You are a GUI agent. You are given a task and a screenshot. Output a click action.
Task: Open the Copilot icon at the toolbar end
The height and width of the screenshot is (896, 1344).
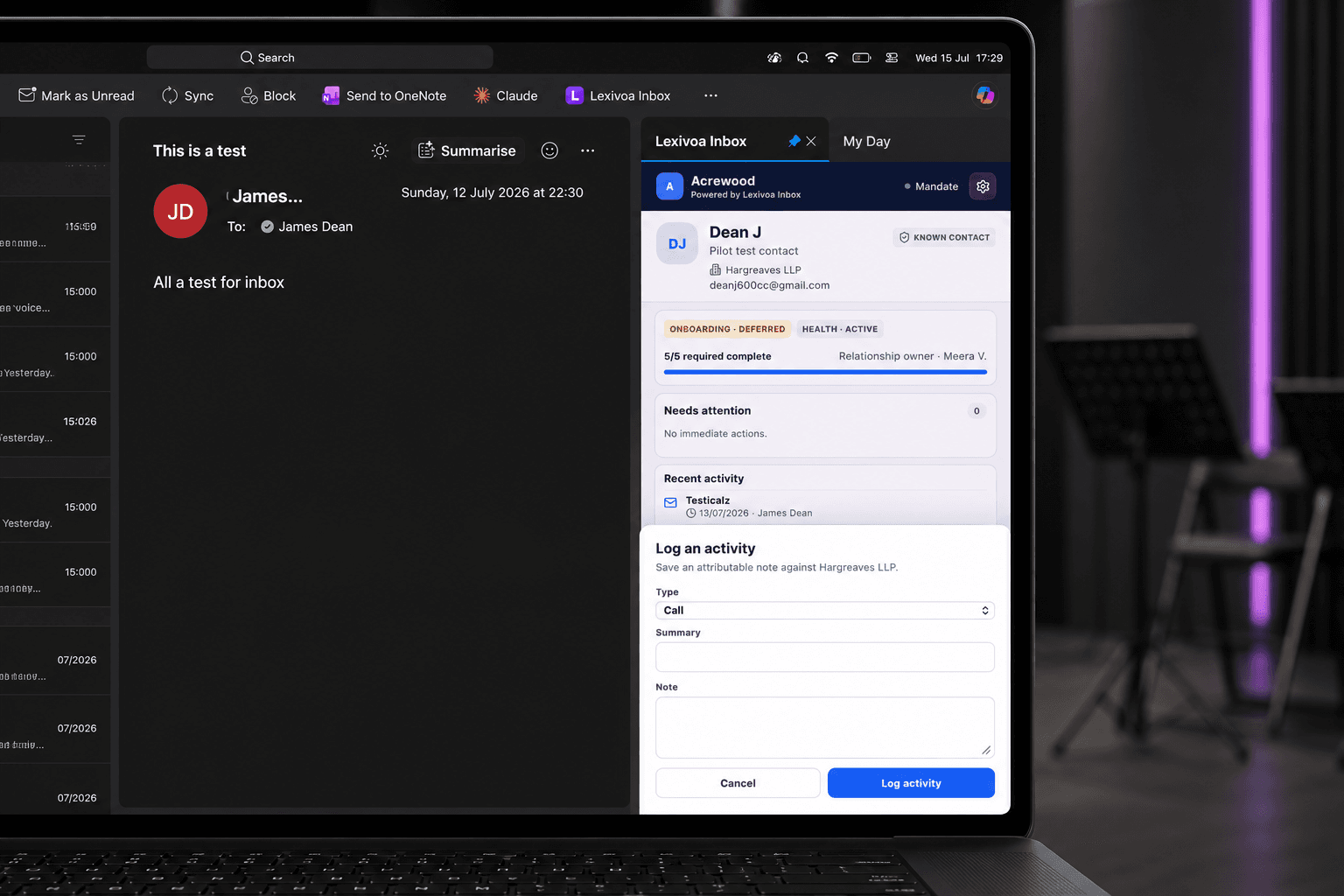pyautogui.click(x=985, y=95)
